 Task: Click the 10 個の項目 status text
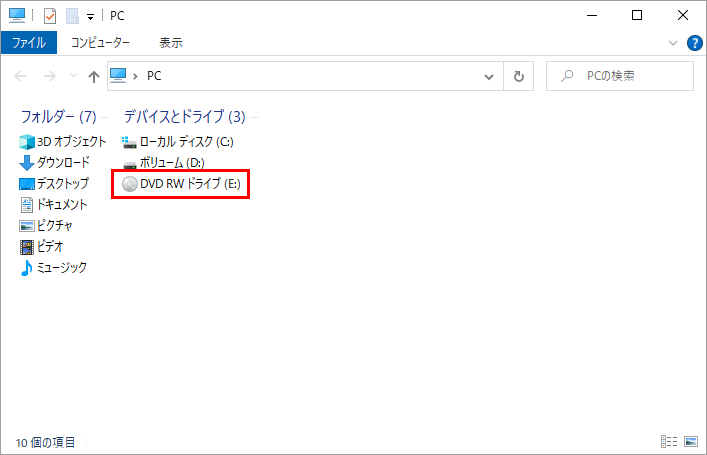click(45, 443)
